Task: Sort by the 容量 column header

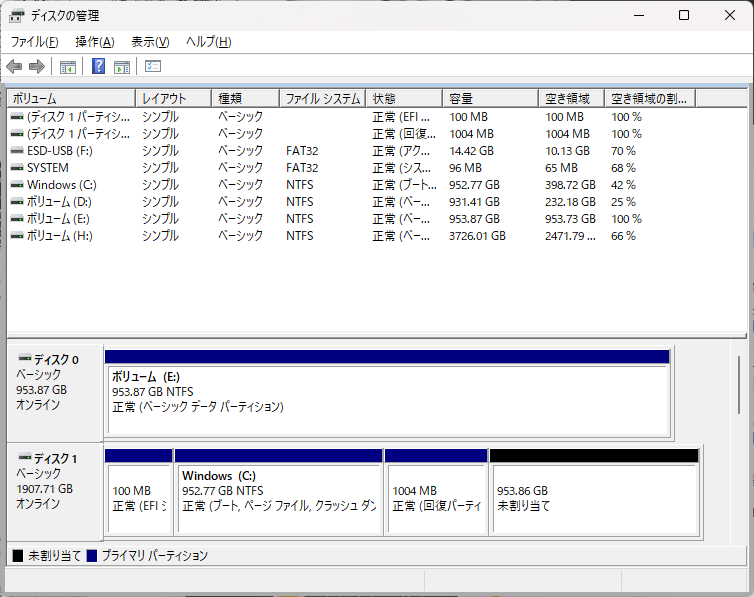Action: coord(490,99)
